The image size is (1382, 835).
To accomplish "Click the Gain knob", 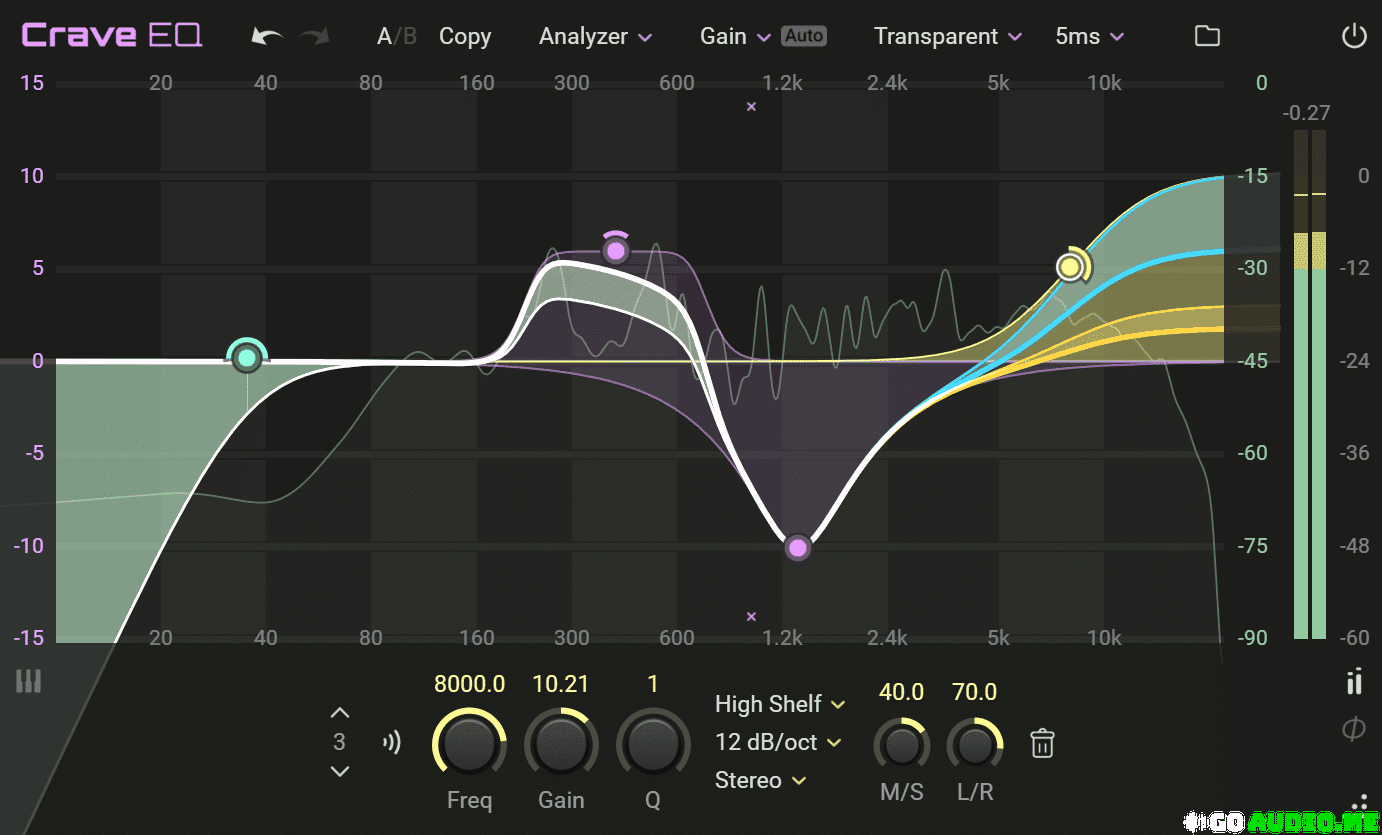I will (x=561, y=745).
